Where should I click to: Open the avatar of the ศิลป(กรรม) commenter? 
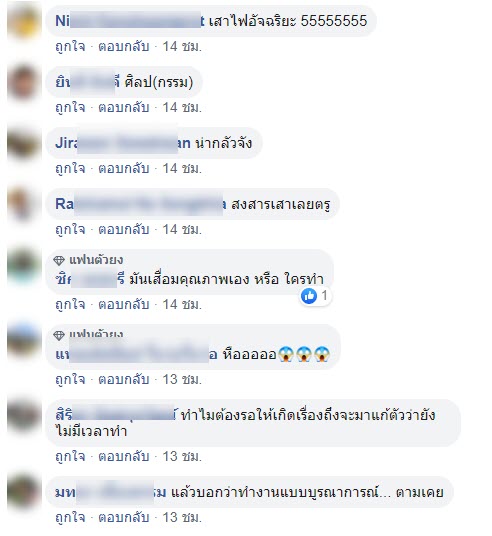(x=24, y=82)
